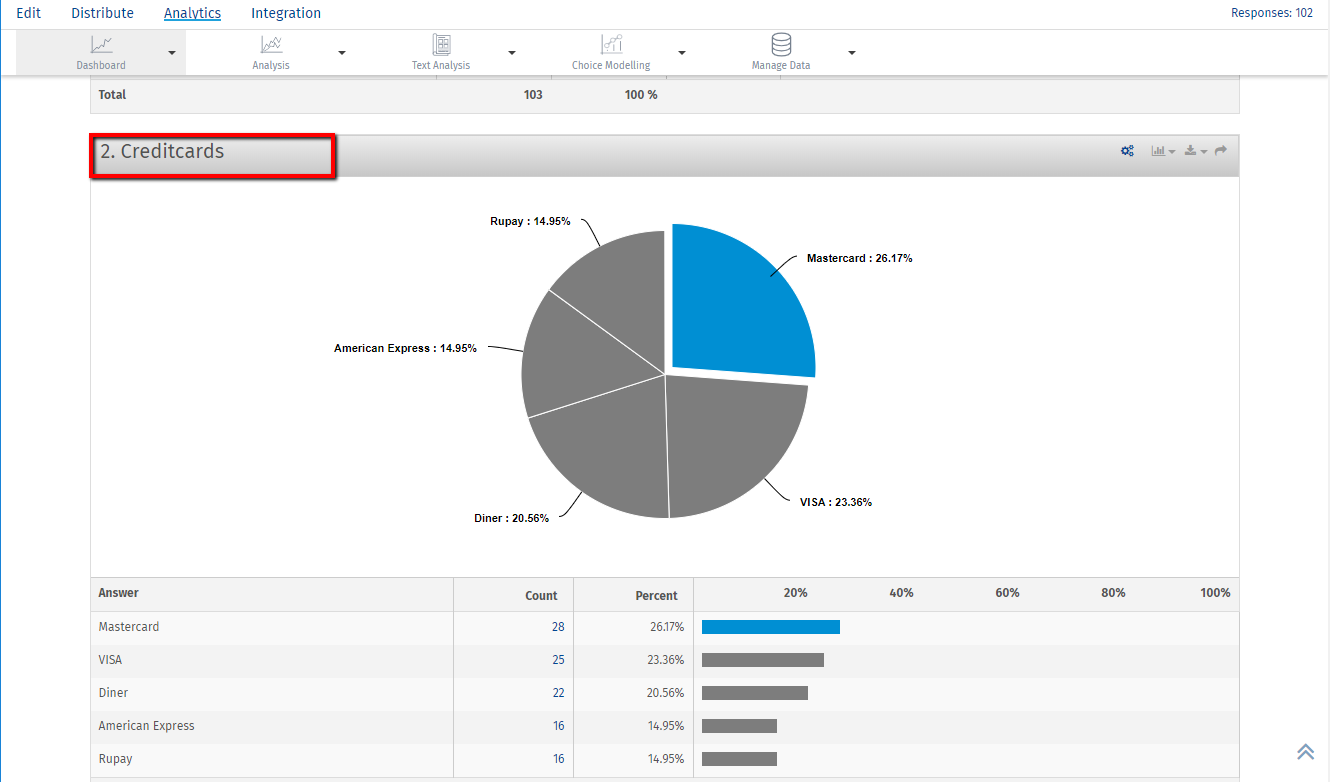
Task: Click the Mastercard answer link in table
Action: click(x=129, y=627)
